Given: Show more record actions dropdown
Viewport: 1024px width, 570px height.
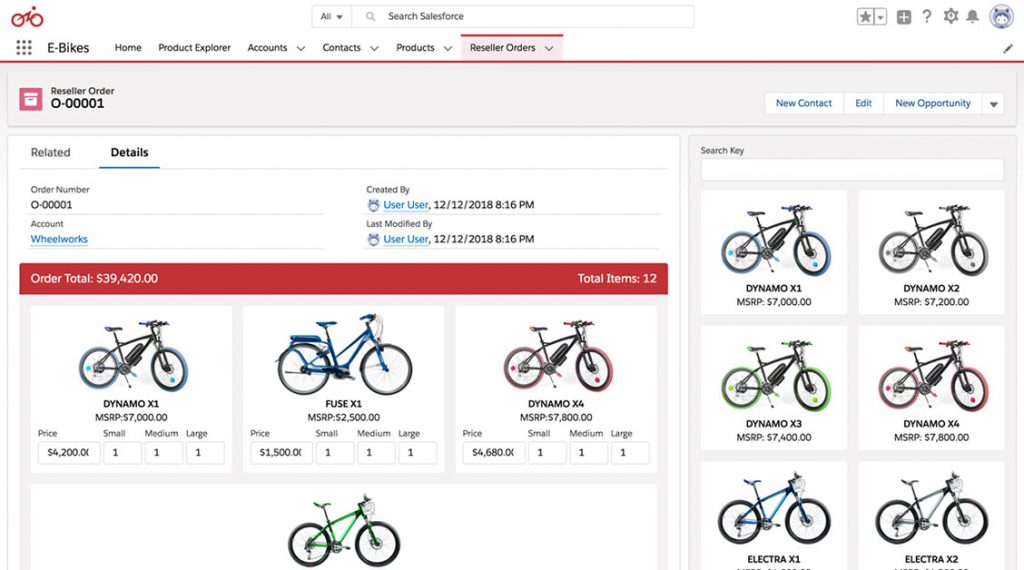Looking at the screenshot, I should pyautogui.click(x=993, y=104).
